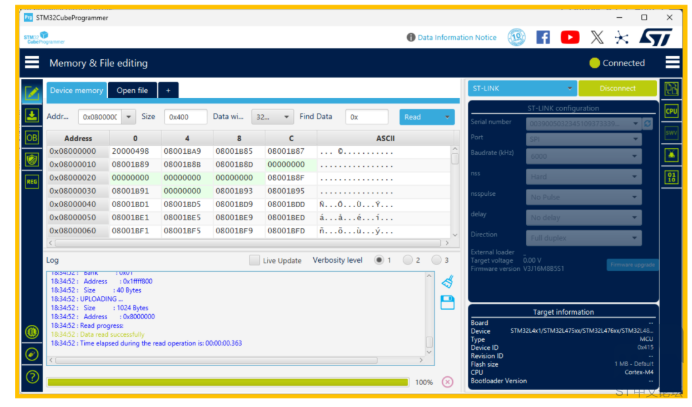This screenshot has width=692, height=407.
Task: Open the nsspulse dropdown
Action: (x=583, y=197)
